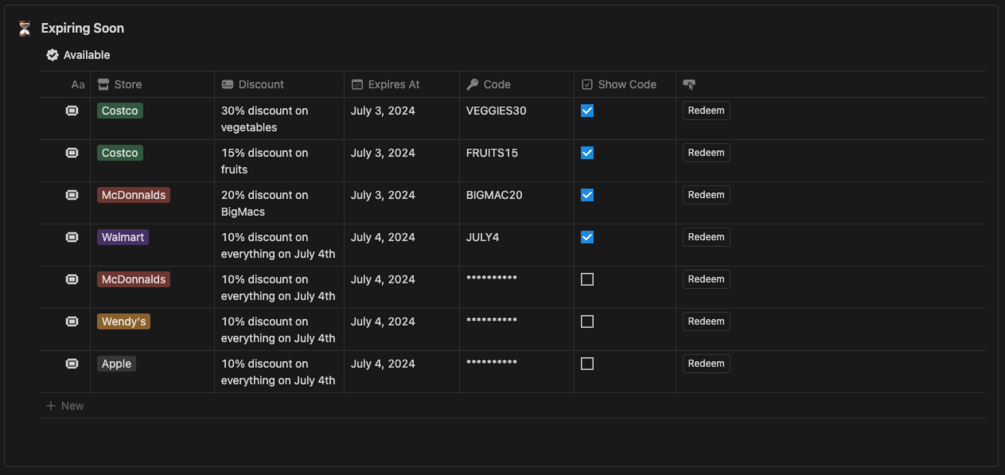Click the purple Walmart store tag
Image resolution: width=1005 pixels, height=475 pixels.
point(122,237)
